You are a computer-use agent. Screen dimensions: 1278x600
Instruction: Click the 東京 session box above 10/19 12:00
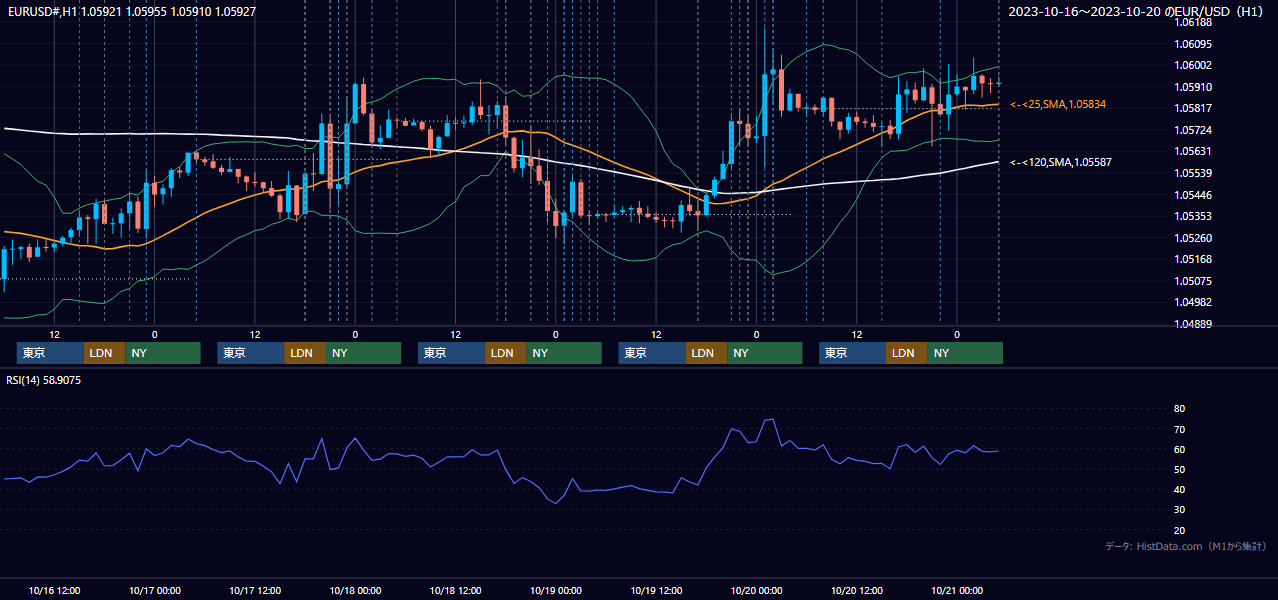[x=652, y=353]
